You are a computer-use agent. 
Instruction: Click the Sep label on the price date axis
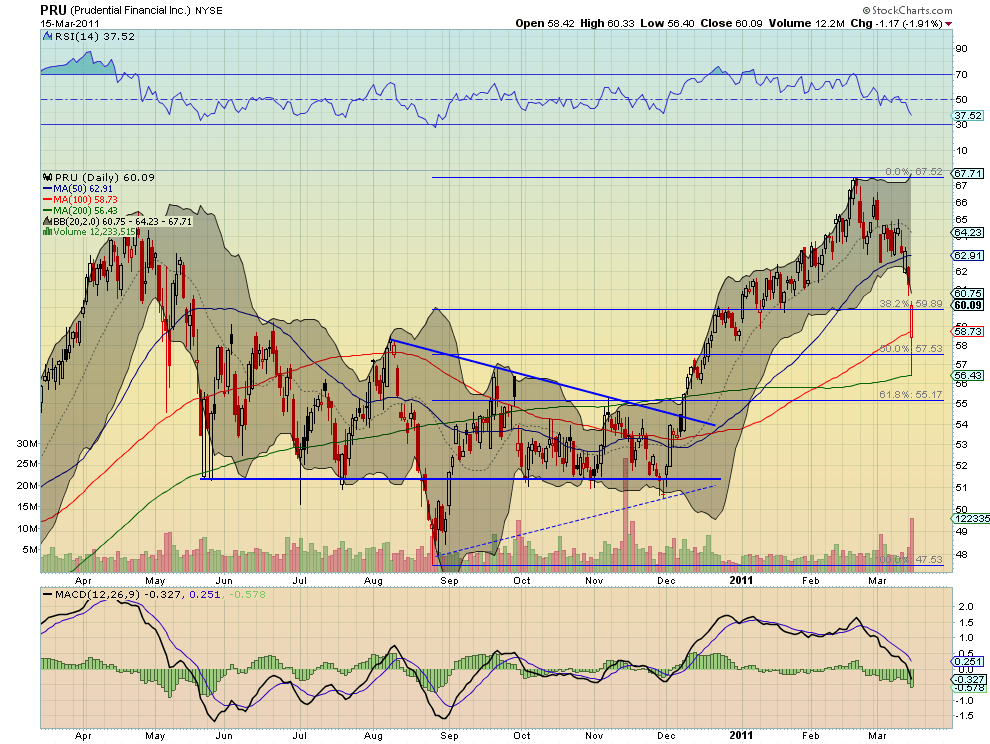coord(449,580)
